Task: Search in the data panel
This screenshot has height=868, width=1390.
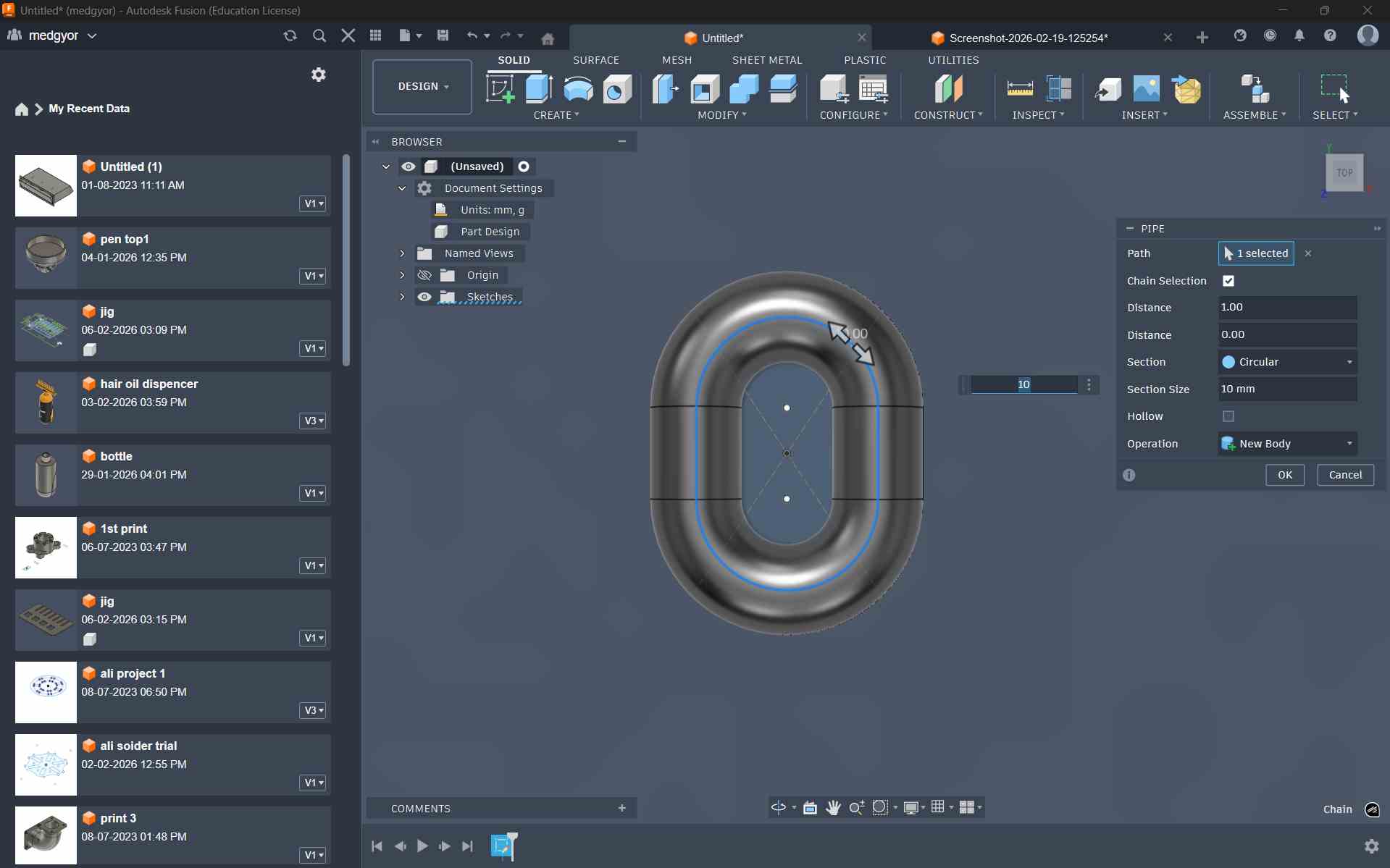Action: click(x=319, y=35)
